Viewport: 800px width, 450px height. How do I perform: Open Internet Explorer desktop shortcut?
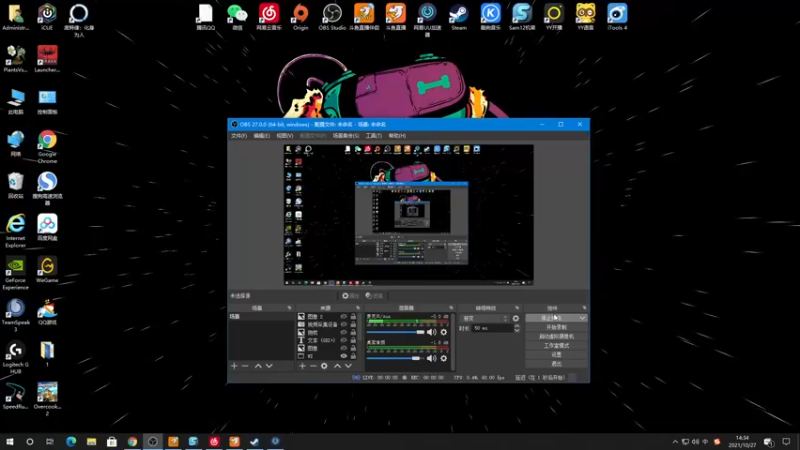[15, 231]
